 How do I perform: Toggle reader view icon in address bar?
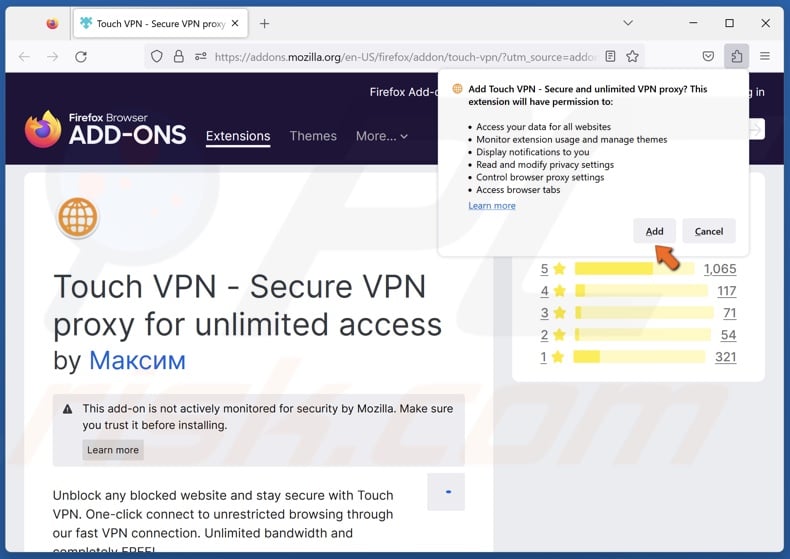(x=611, y=57)
